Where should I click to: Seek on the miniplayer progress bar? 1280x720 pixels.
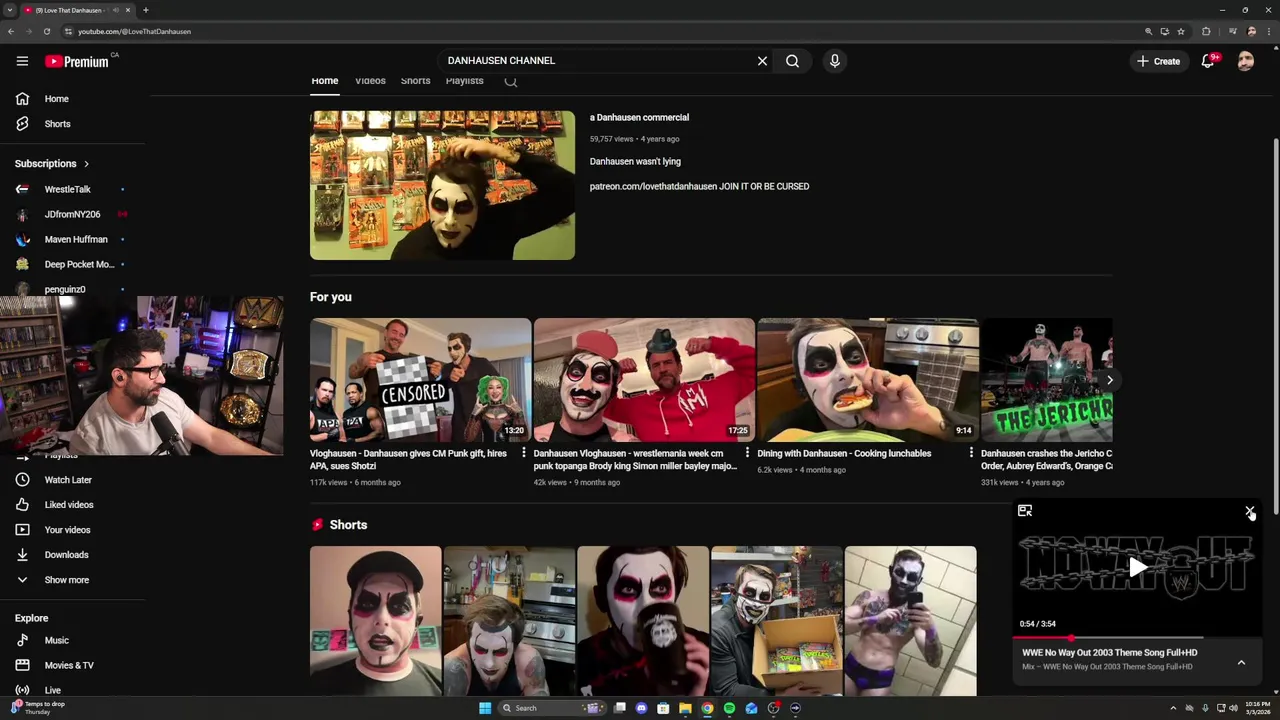pos(1138,637)
